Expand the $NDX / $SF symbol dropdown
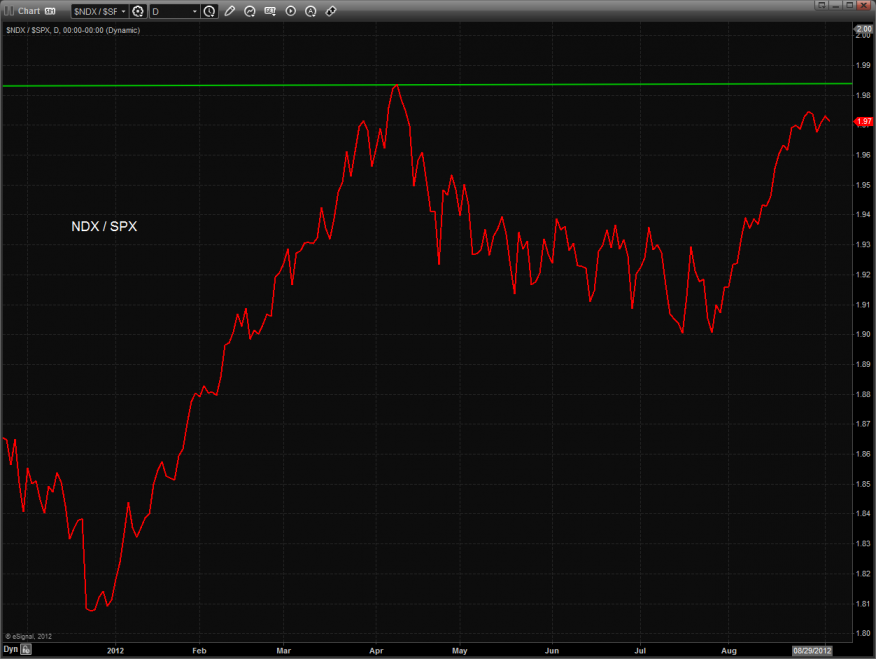 (123, 12)
